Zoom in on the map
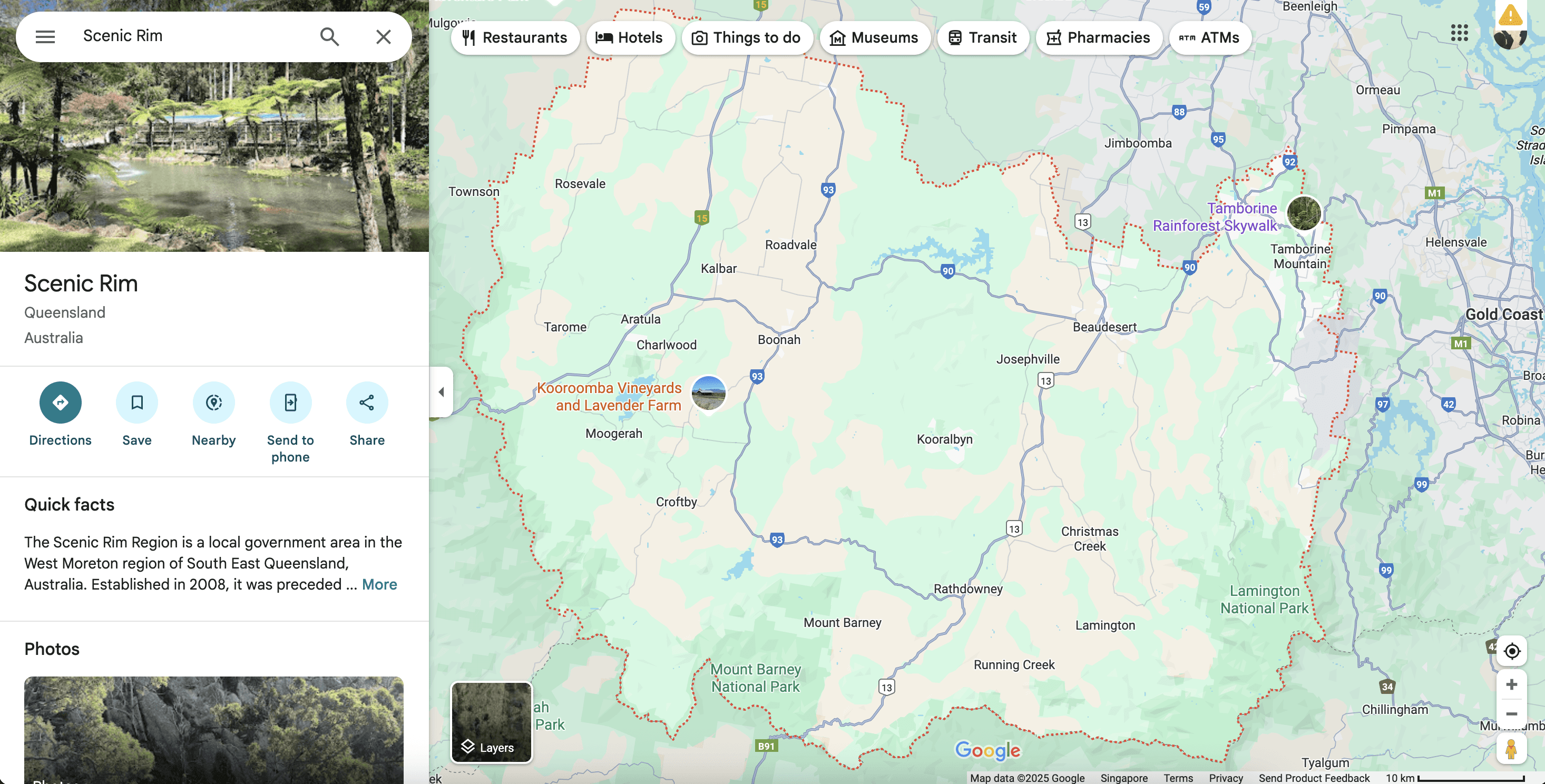 pos(1511,684)
